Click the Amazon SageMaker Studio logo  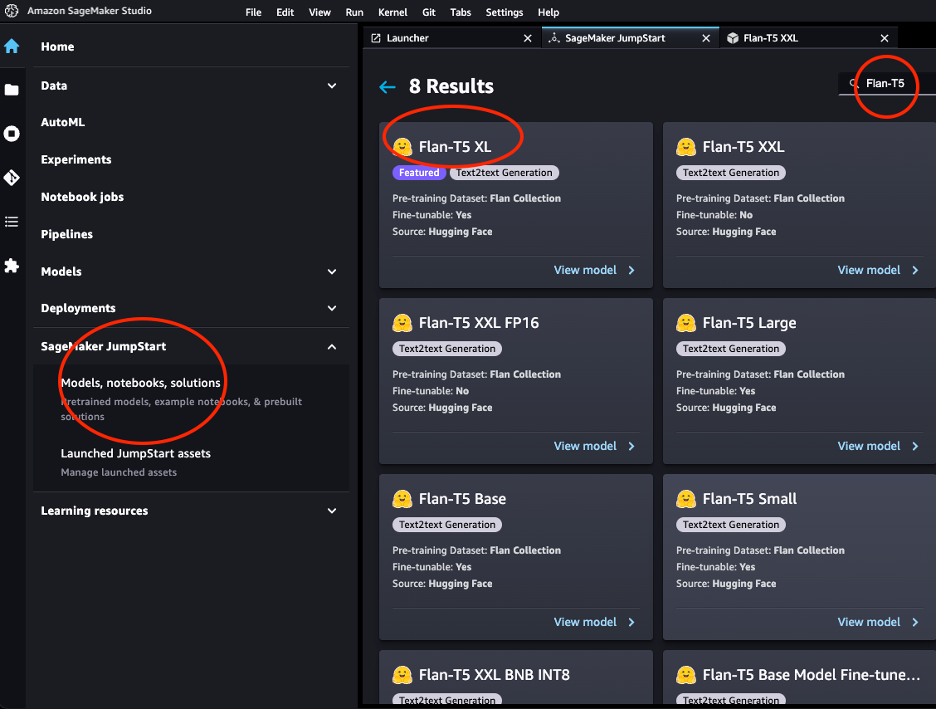[11, 11]
